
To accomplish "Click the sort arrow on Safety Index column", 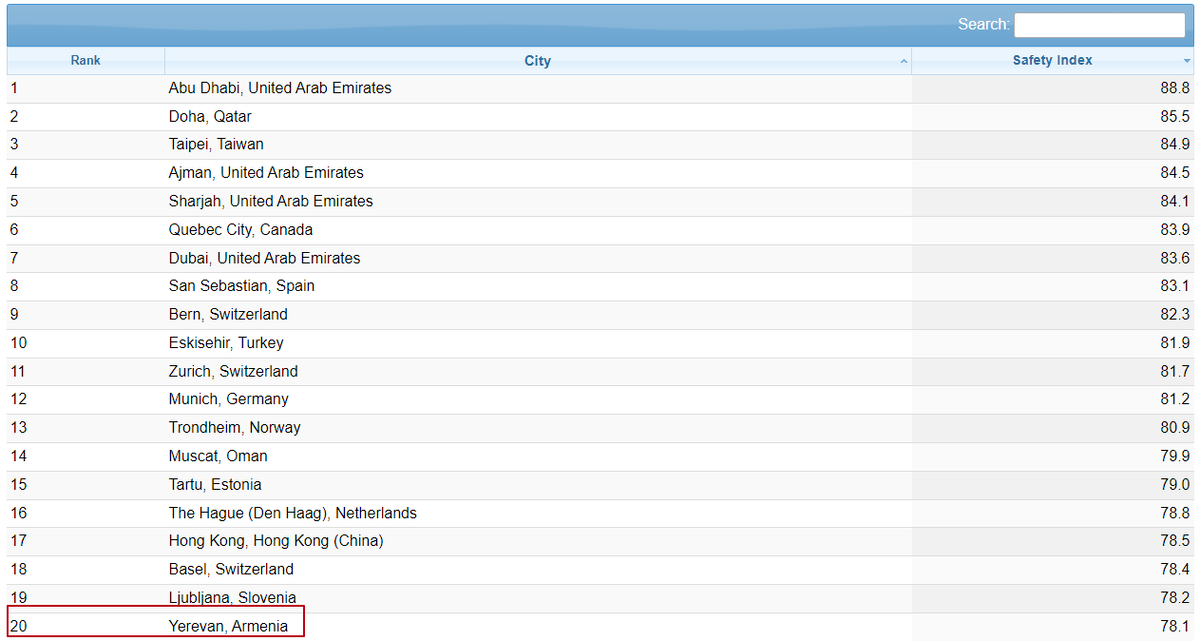I will (x=1186, y=61).
